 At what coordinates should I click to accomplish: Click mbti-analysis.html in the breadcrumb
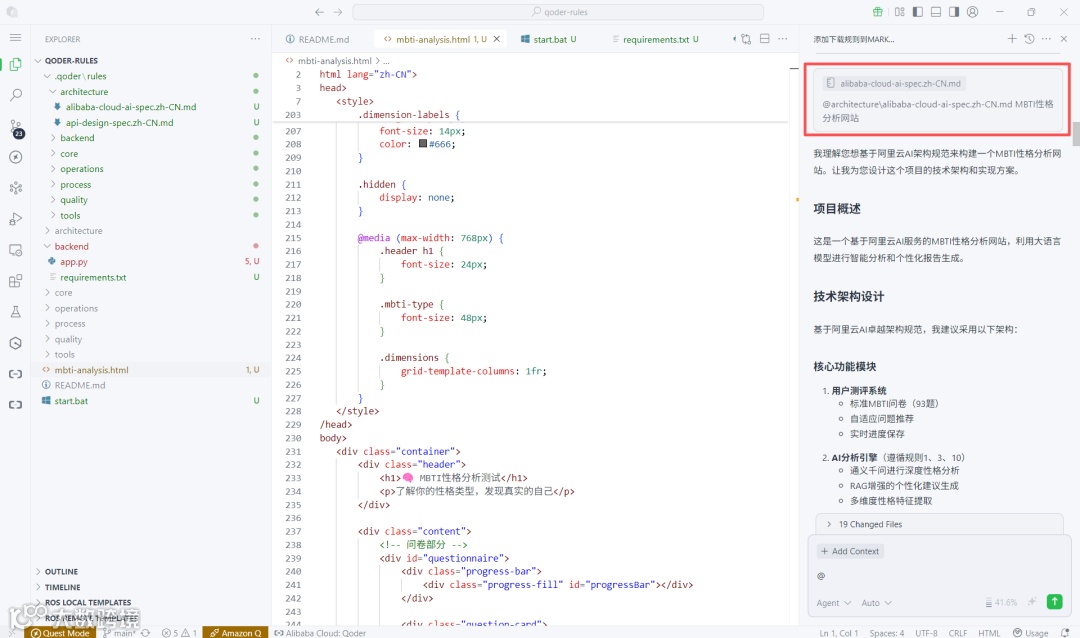(335, 61)
